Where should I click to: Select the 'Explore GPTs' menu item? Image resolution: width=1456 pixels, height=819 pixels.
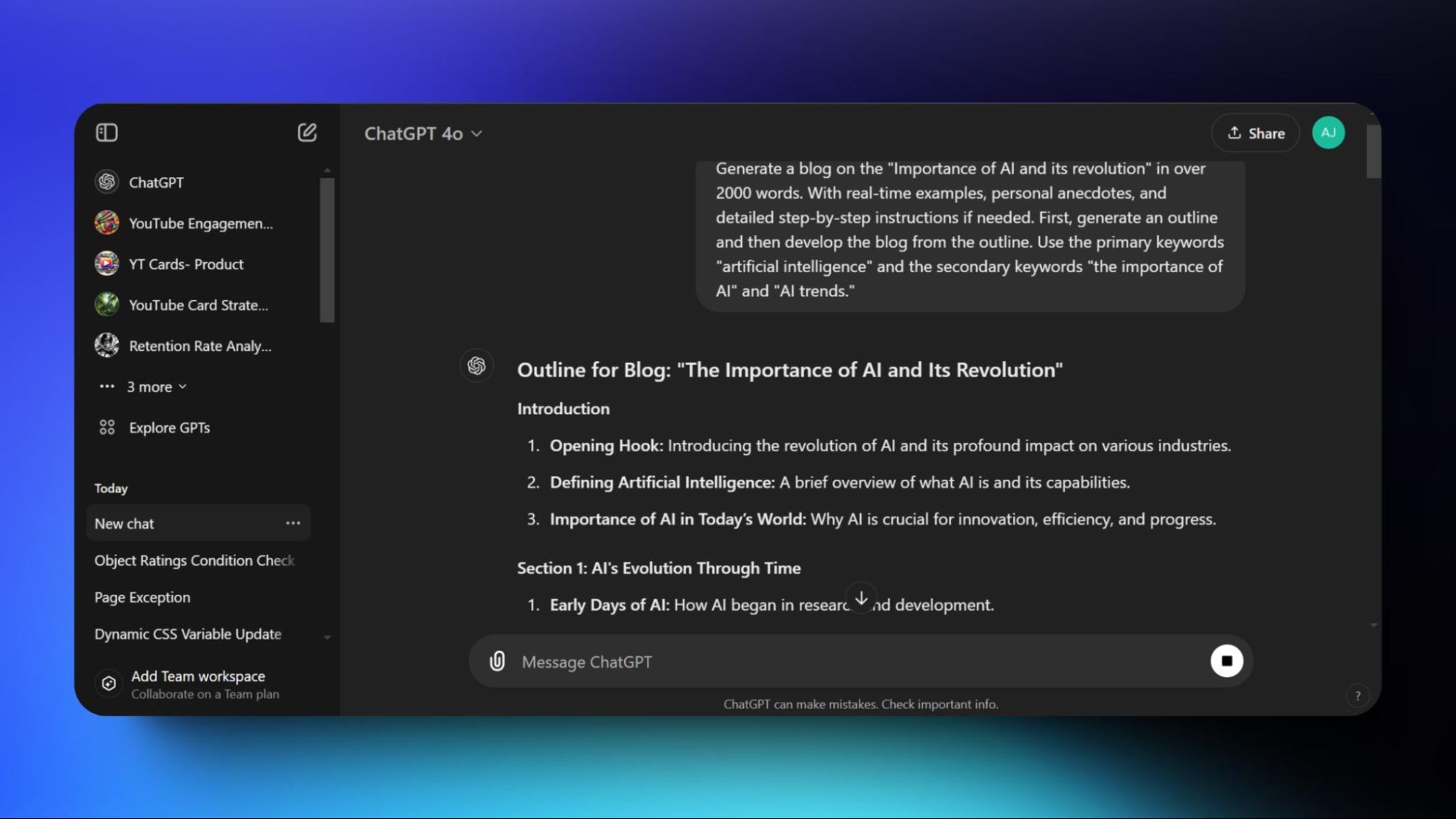pos(169,427)
